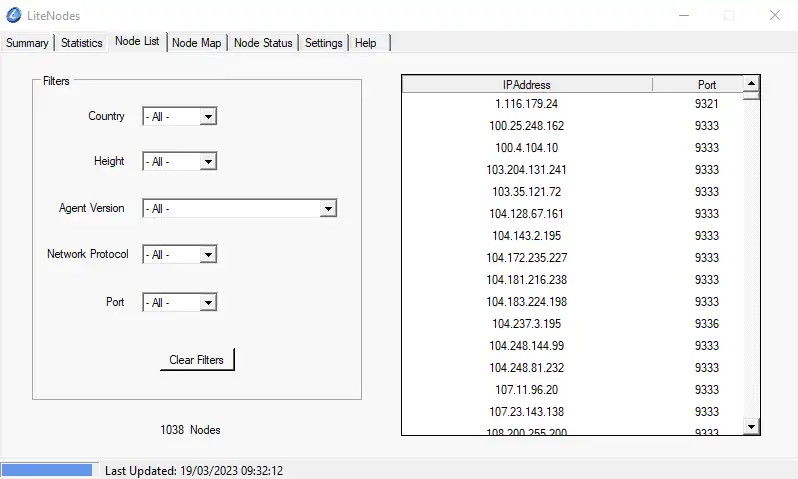
Task: Close the LiteNodes window
Action: 775,15
